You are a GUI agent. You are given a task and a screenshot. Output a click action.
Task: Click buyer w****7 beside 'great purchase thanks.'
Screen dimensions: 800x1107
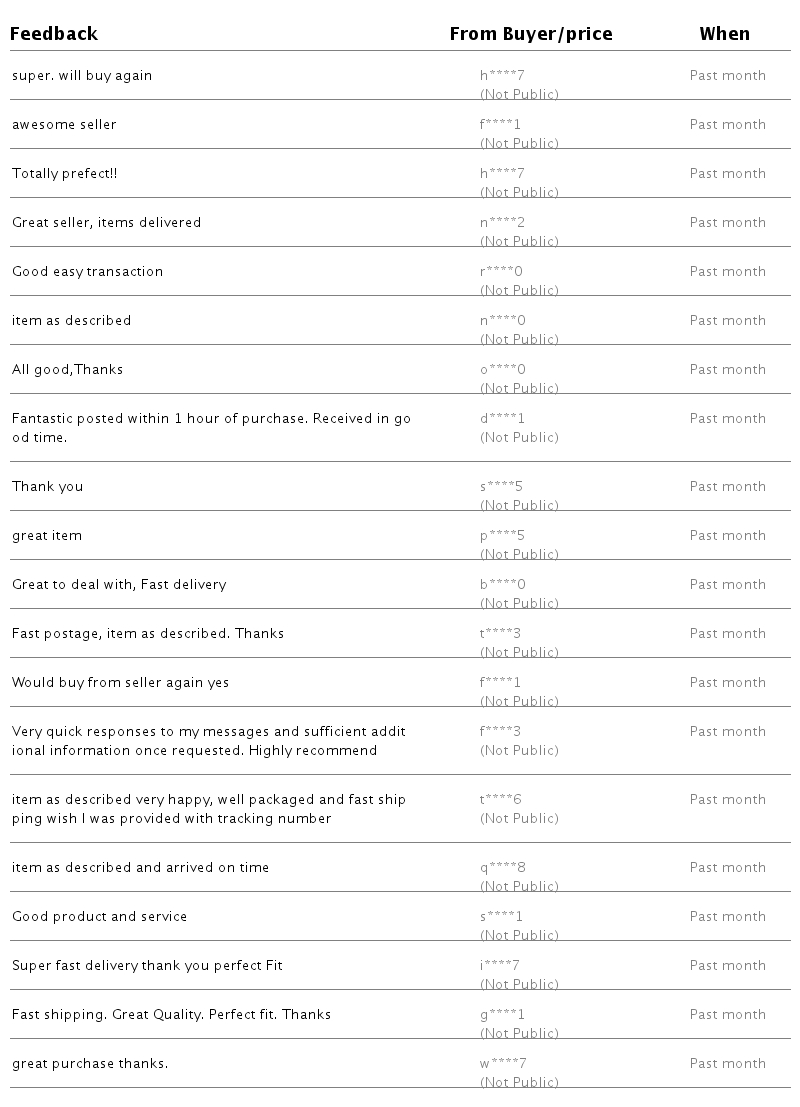(x=503, y=1063)
